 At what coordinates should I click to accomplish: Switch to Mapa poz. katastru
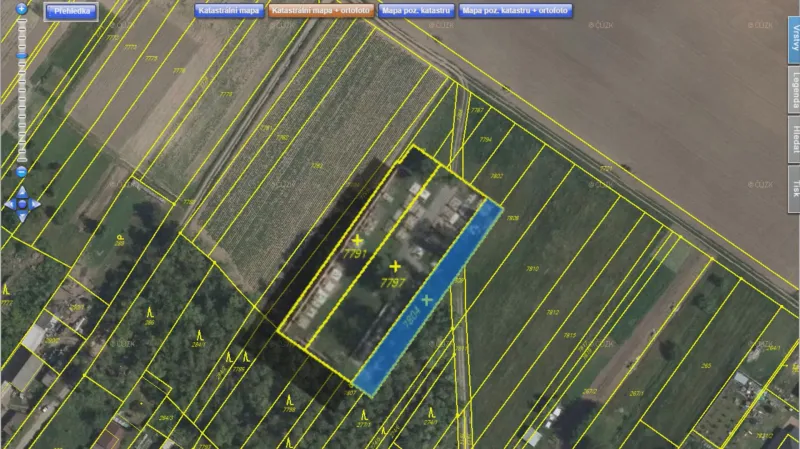[x=415, y=10]
